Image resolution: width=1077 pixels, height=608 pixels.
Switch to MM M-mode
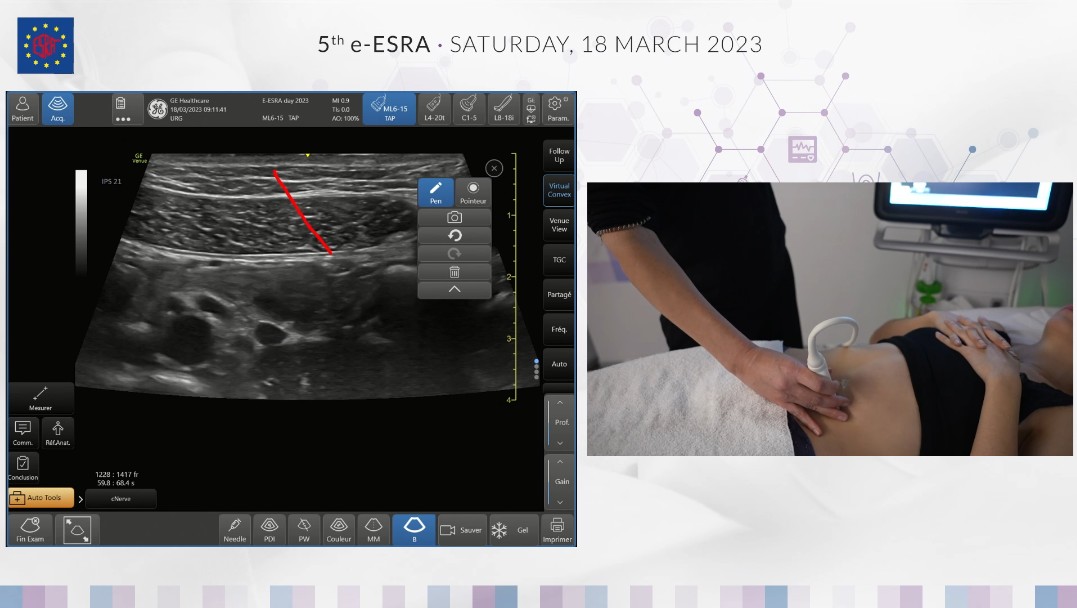click(x=374, y=530)
